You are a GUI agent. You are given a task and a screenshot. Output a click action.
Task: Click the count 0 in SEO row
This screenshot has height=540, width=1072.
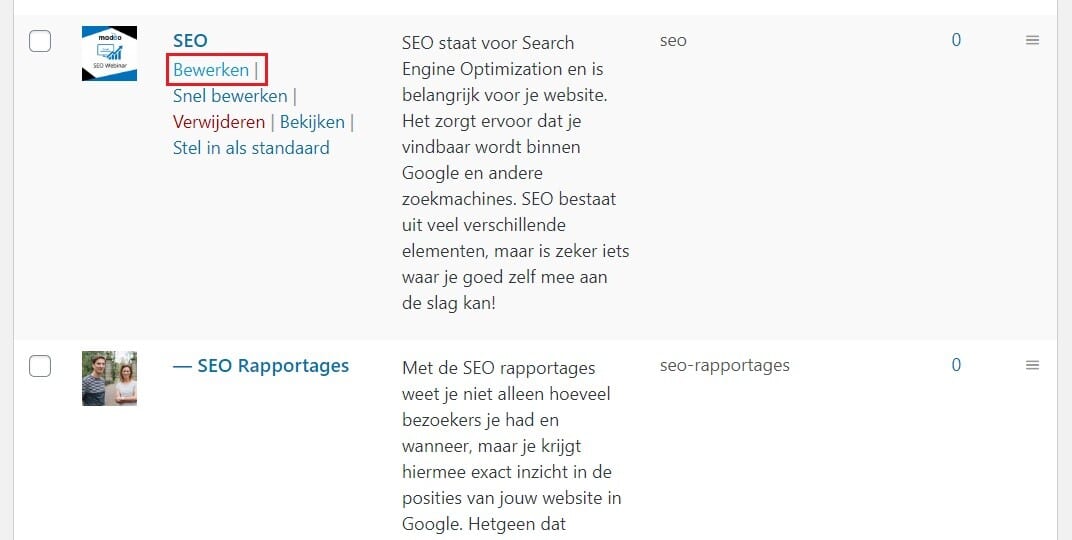coord(956,40)
